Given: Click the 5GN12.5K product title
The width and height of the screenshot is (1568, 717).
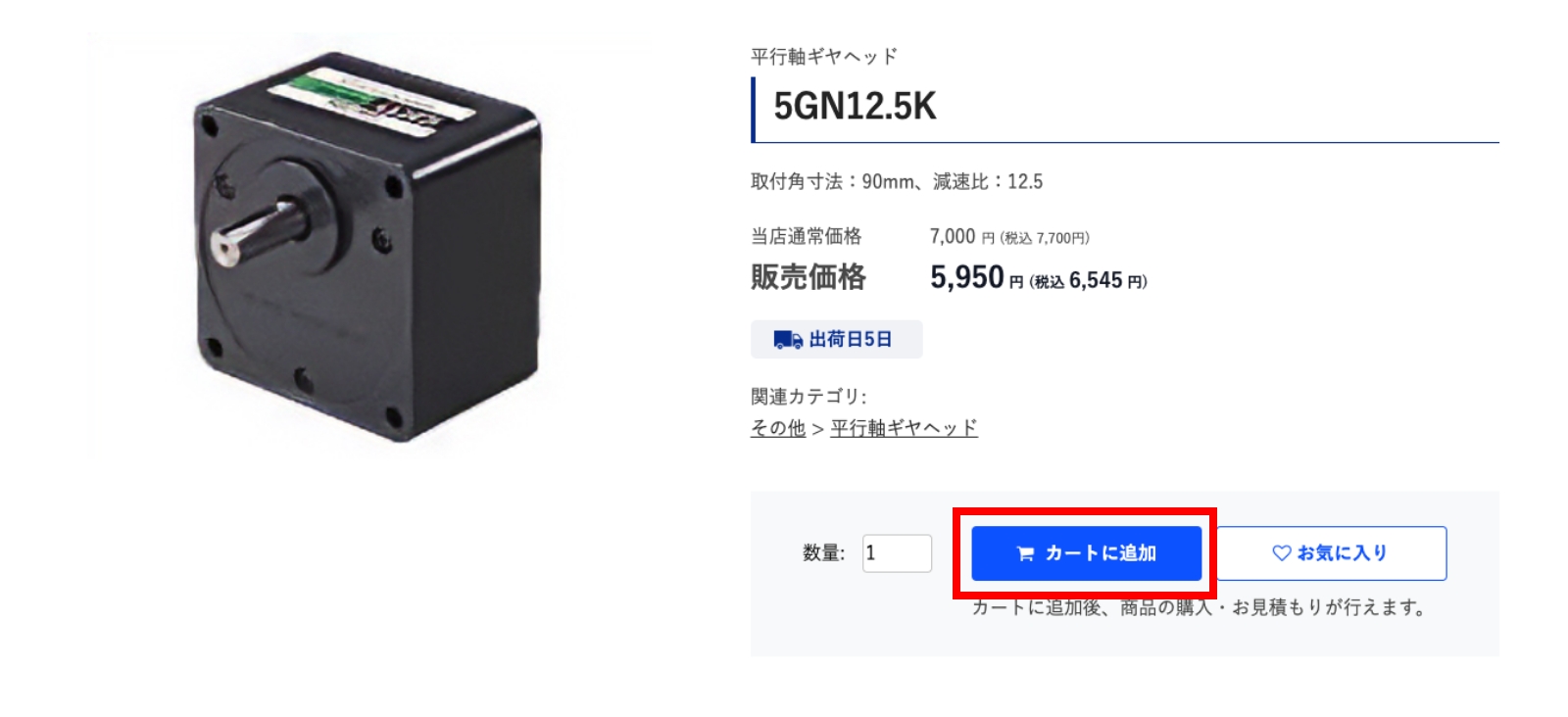Looking at the screenshot, I should [855, 106].
